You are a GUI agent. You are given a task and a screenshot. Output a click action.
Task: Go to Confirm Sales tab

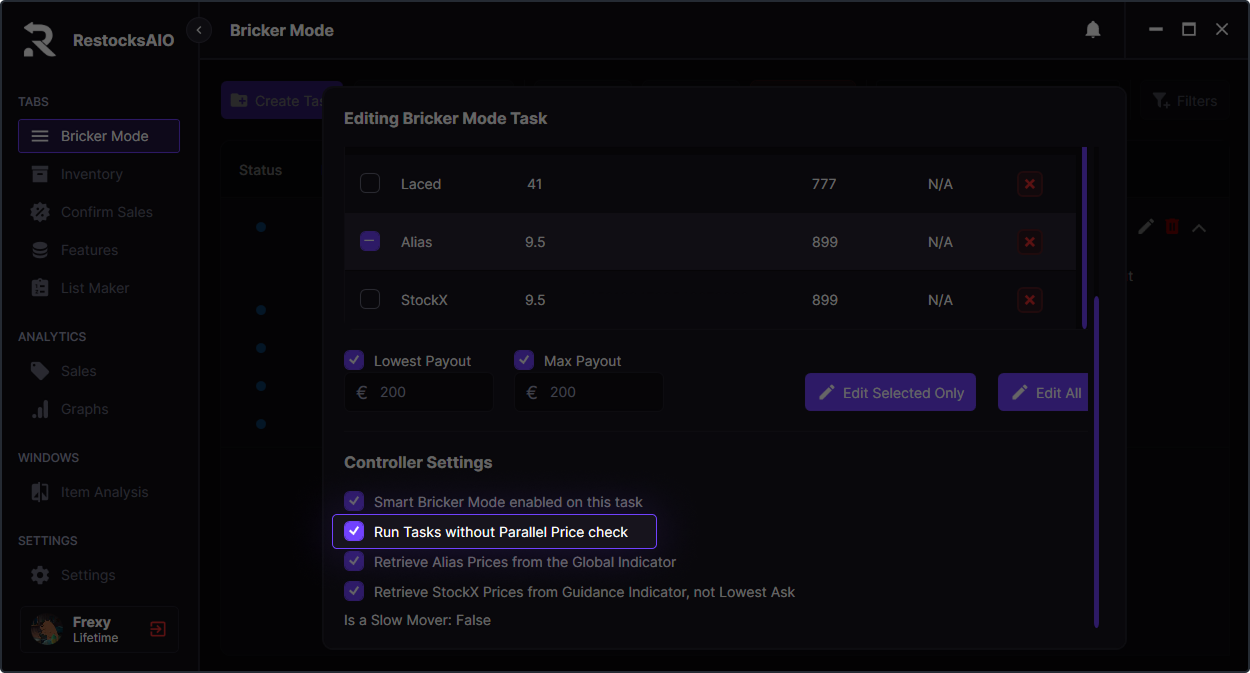click(x=106, y=212)
